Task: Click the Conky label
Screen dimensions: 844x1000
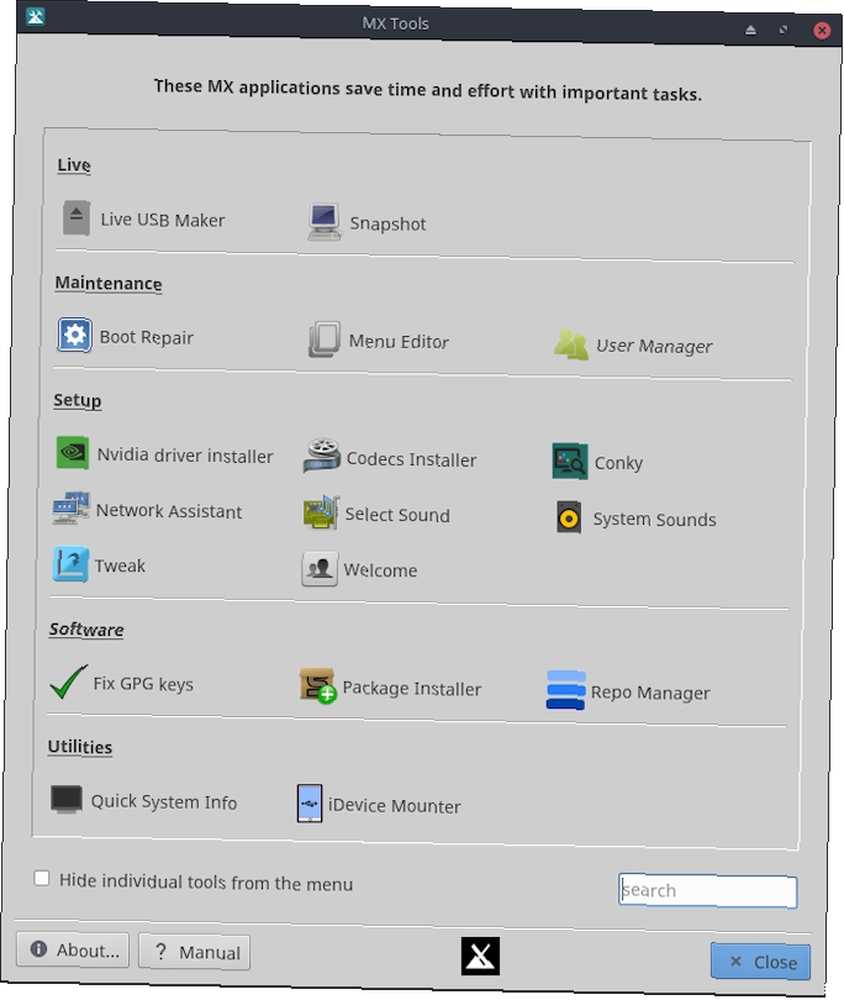Action: point(618,463)
